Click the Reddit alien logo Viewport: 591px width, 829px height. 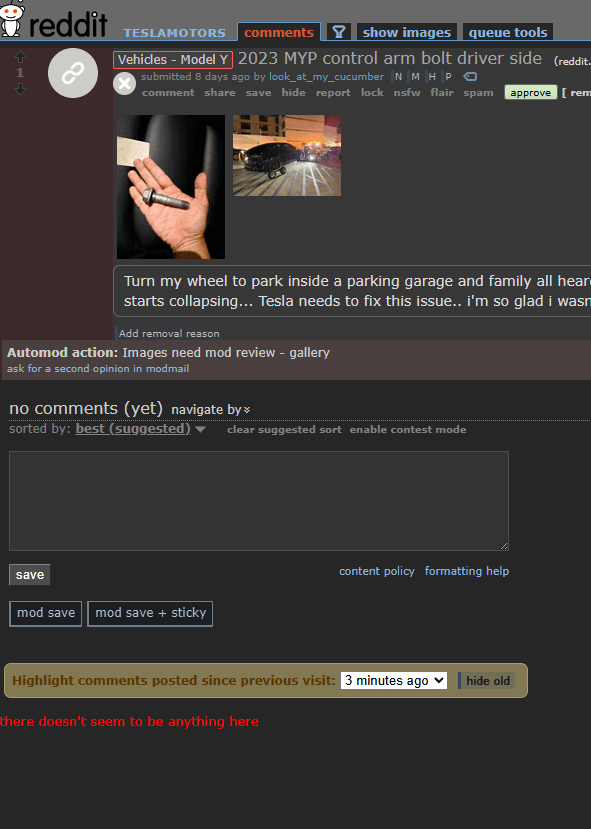12,19
